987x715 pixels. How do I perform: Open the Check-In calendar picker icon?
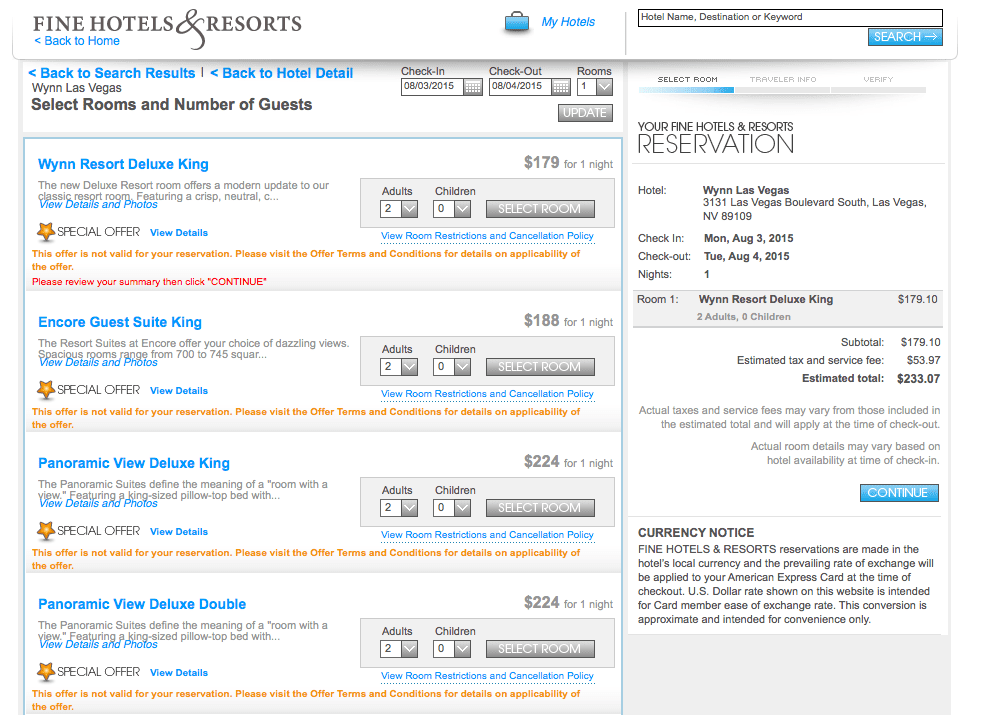point(473,87)
